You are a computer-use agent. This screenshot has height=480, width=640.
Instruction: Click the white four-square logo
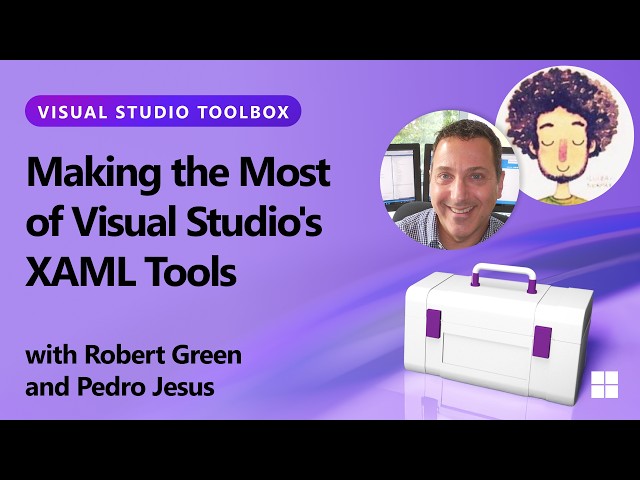604,384
